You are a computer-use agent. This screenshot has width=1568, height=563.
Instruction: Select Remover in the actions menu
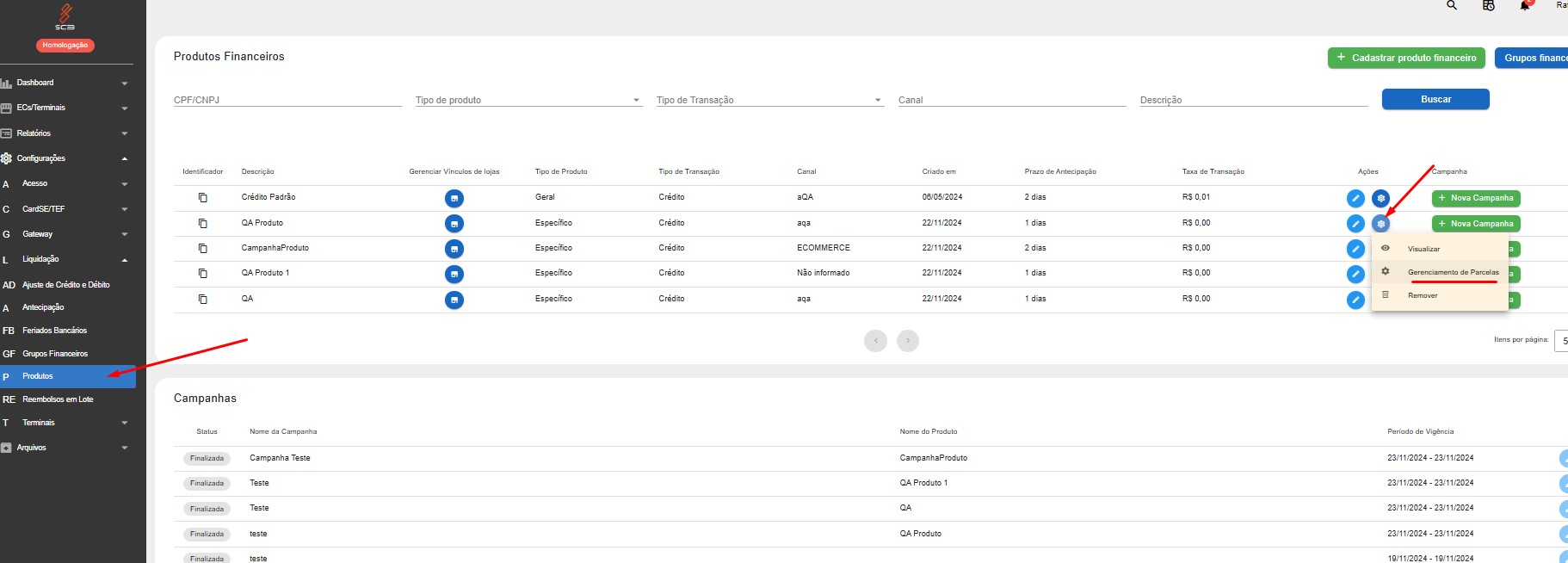click(1423, 295)
